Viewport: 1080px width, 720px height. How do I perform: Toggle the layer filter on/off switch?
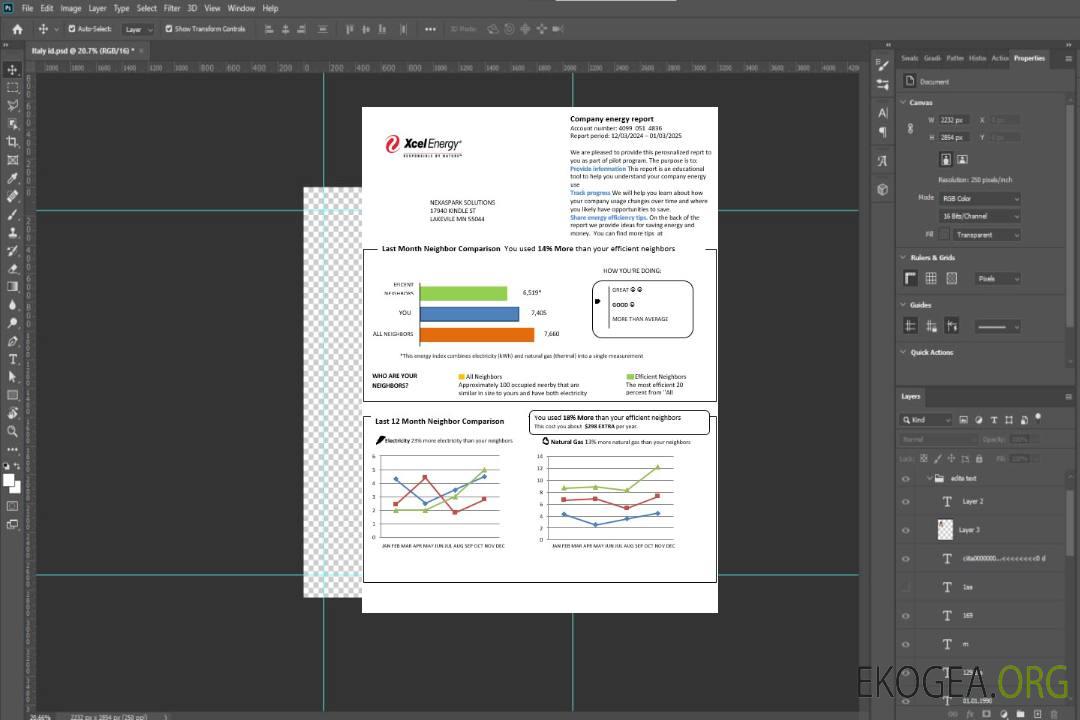(1038, 418)
